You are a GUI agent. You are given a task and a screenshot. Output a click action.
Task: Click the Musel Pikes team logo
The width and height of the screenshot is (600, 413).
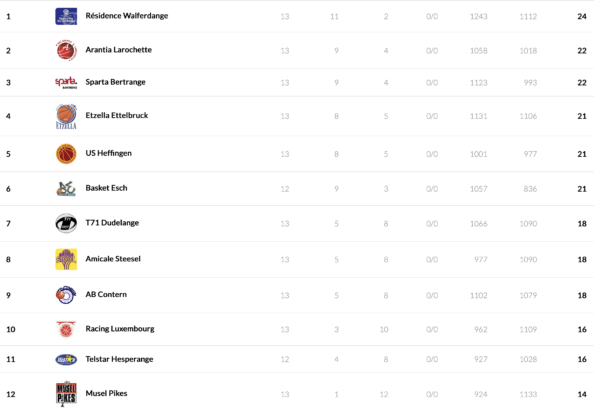click(x=66, y=394)
